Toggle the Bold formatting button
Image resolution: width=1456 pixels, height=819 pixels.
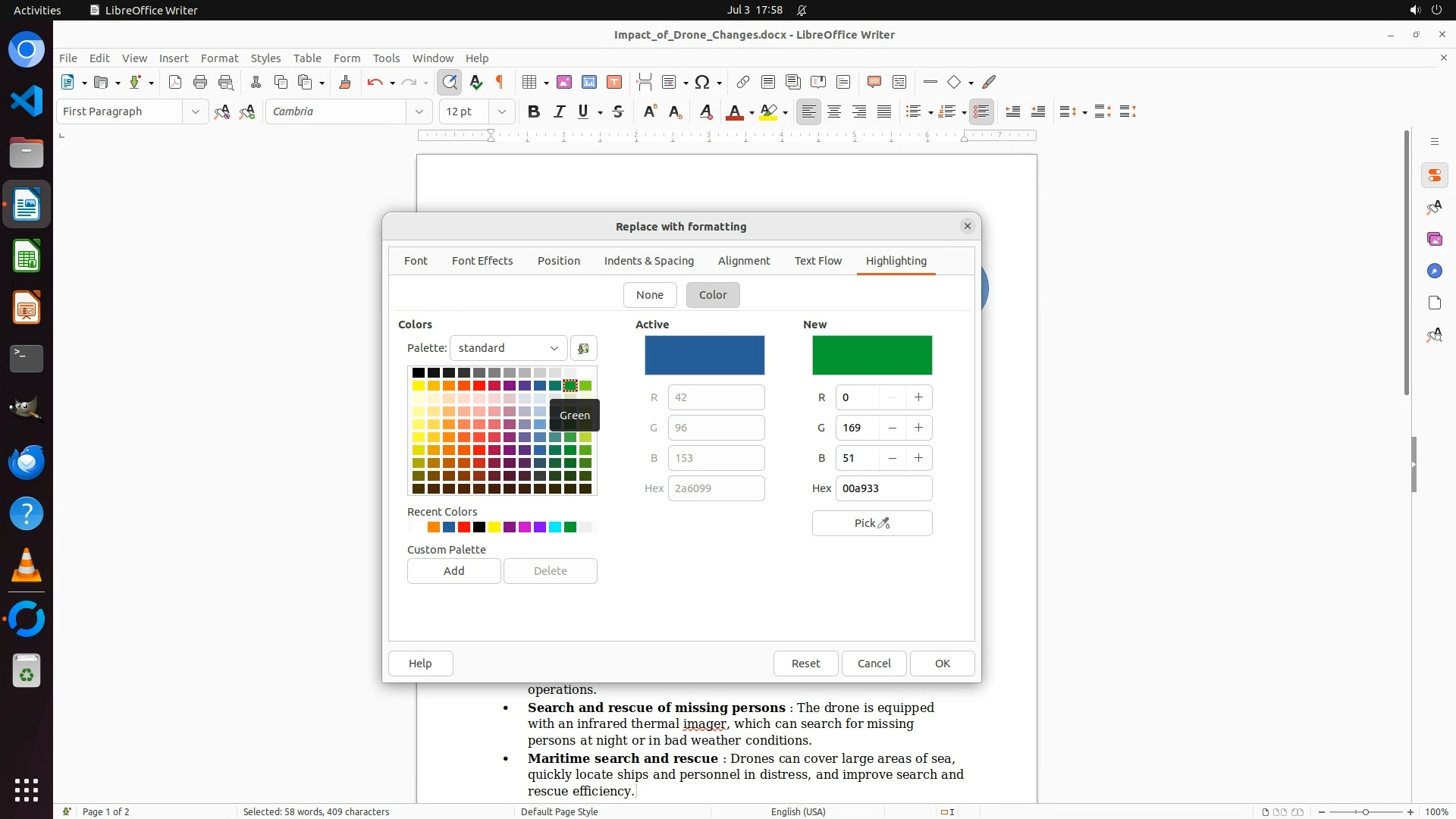(534, 111)
